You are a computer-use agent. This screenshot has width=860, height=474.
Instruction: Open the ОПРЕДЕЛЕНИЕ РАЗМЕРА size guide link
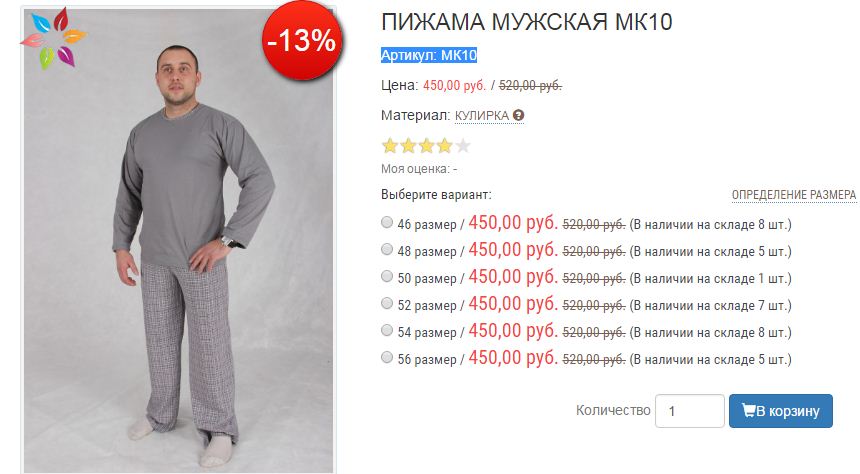click(794, 195)
